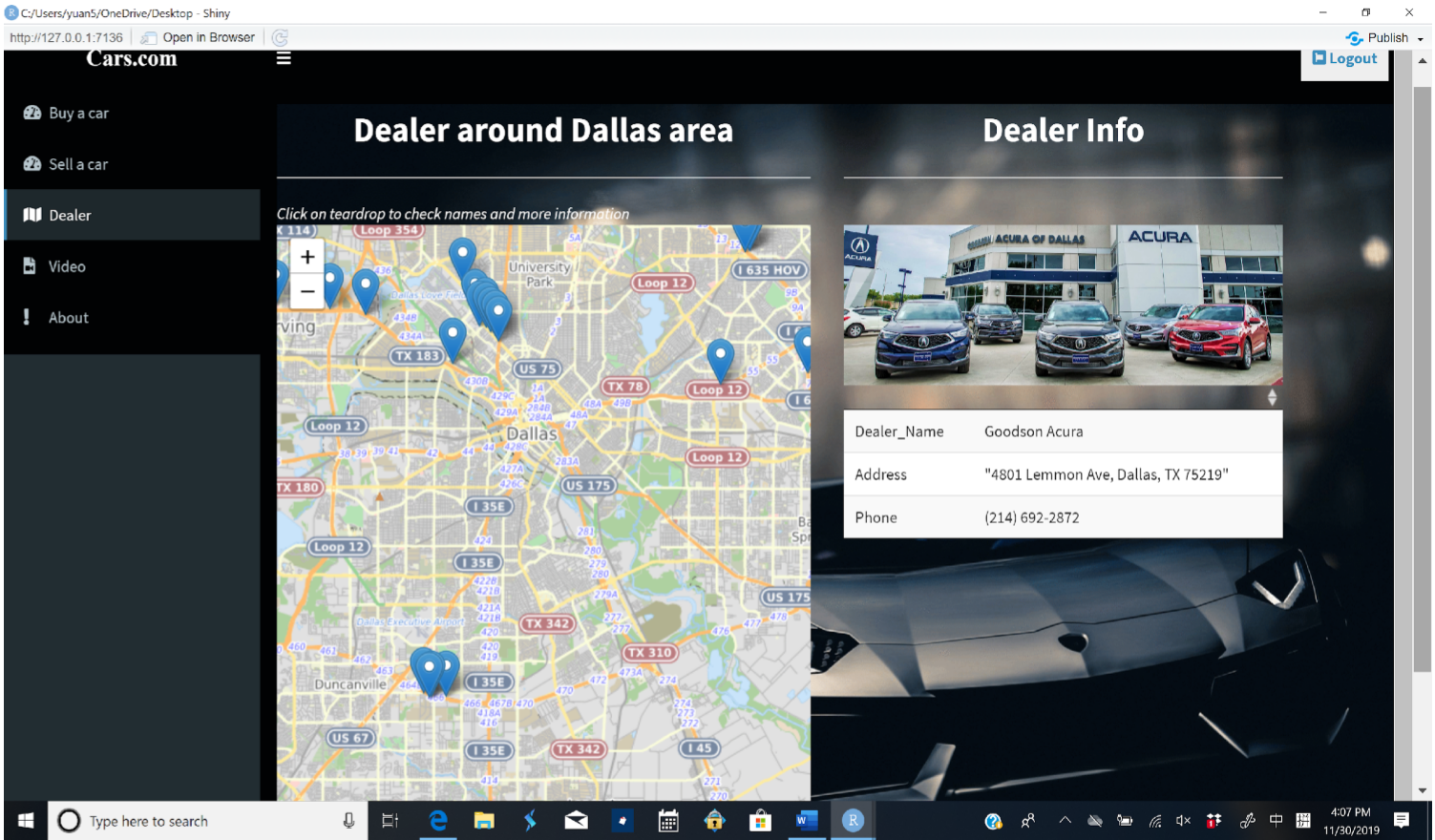Open the Sell a car page
This screenshot has height=840, width=1435.
pyautogui.click(x=132, y=164)
